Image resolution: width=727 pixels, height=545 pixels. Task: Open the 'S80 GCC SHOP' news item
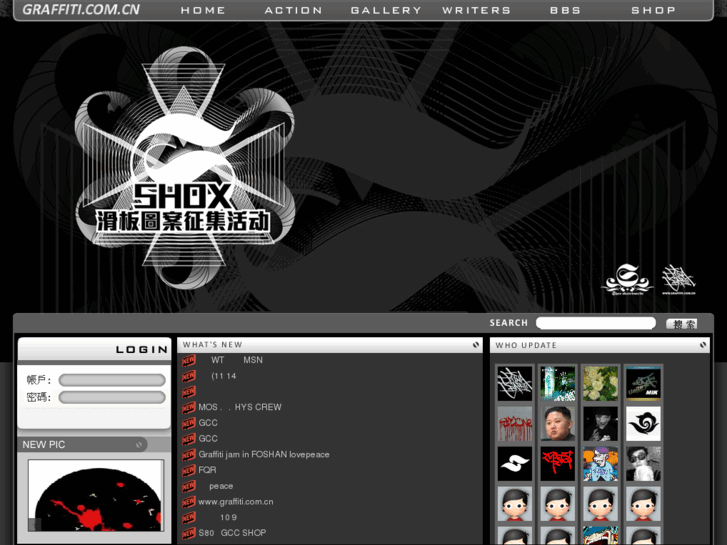click(232, 533)
